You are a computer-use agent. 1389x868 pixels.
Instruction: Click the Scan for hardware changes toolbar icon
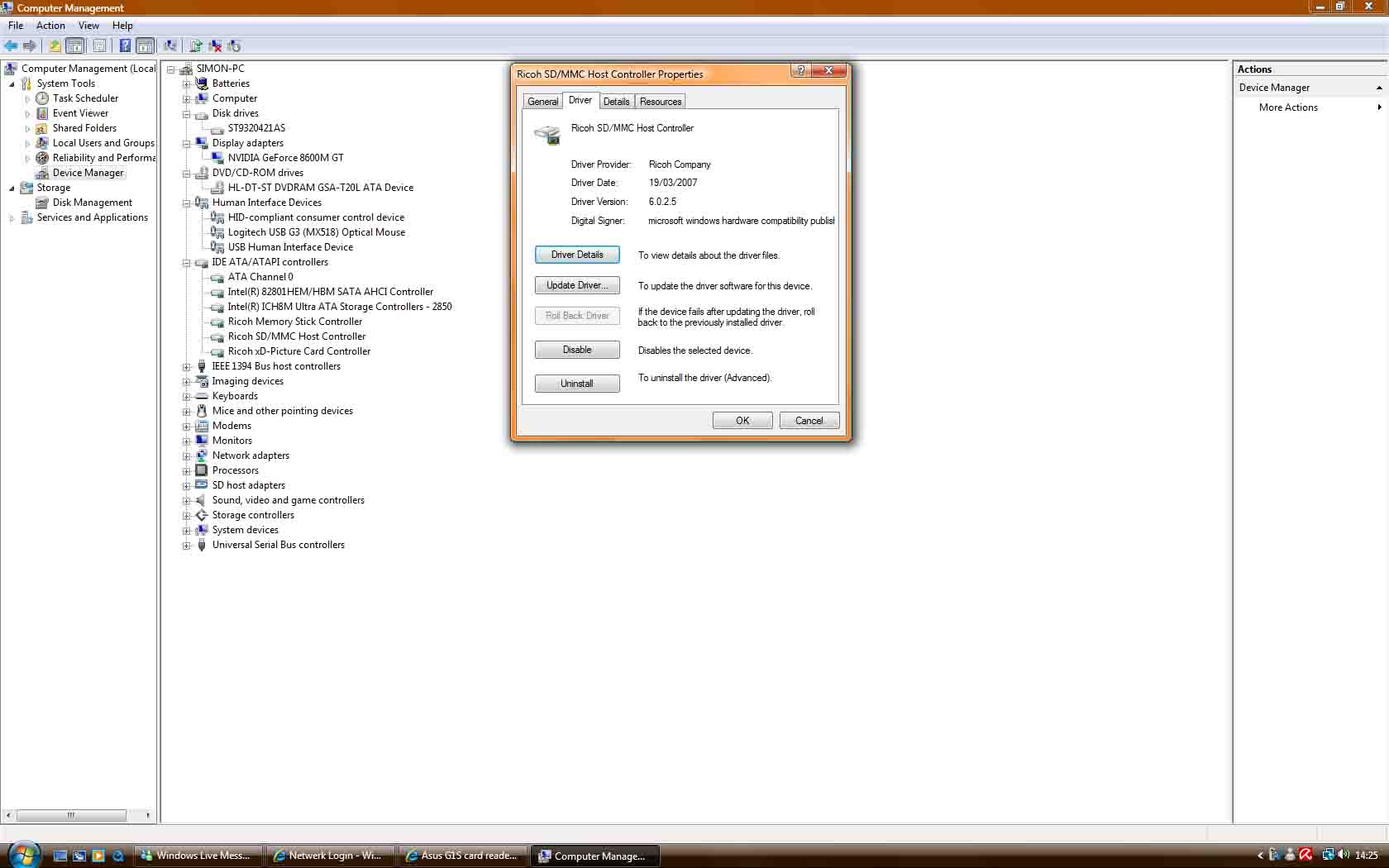(170, 46)
